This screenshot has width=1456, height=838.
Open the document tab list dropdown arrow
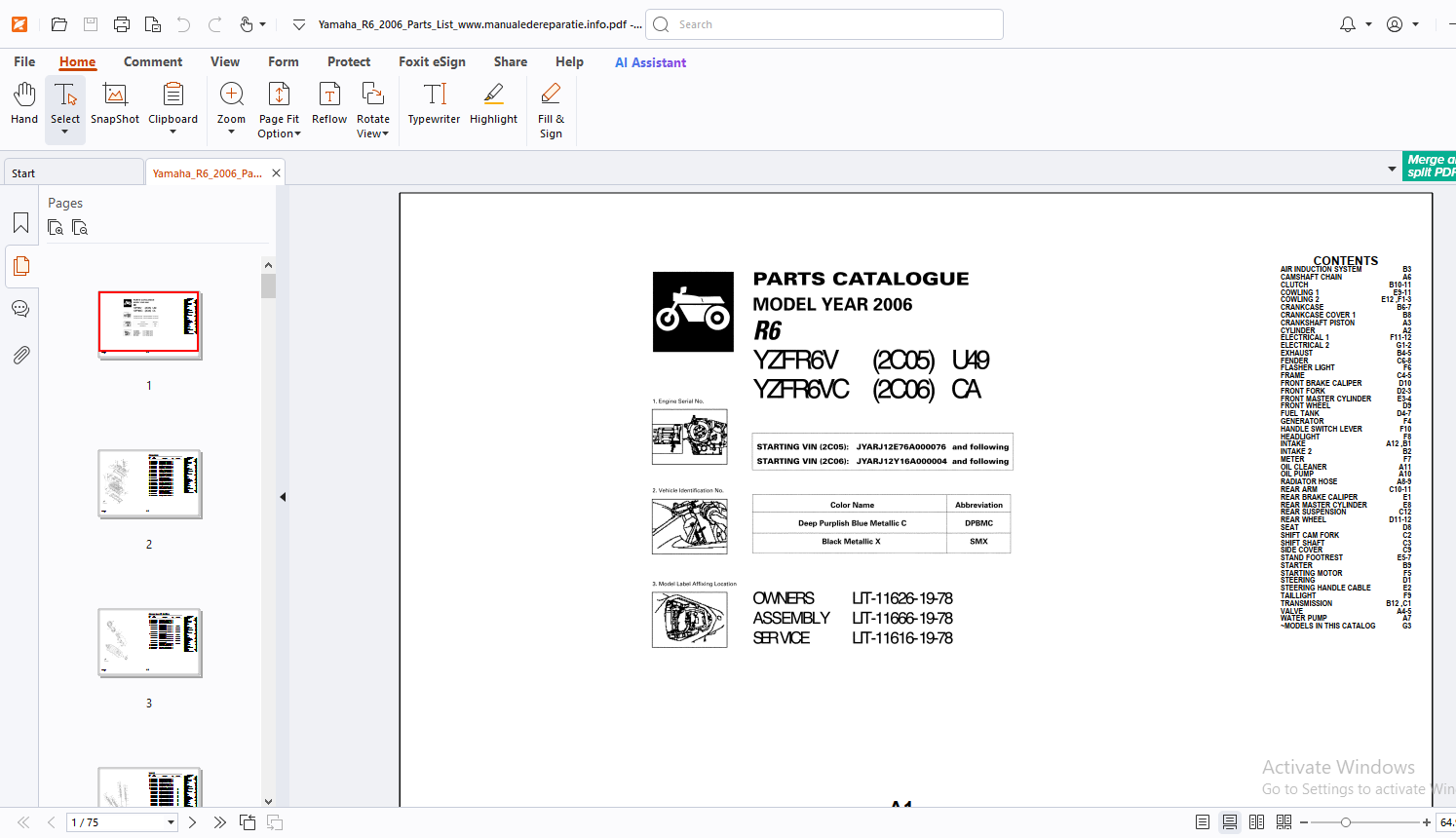[1392, 170]
